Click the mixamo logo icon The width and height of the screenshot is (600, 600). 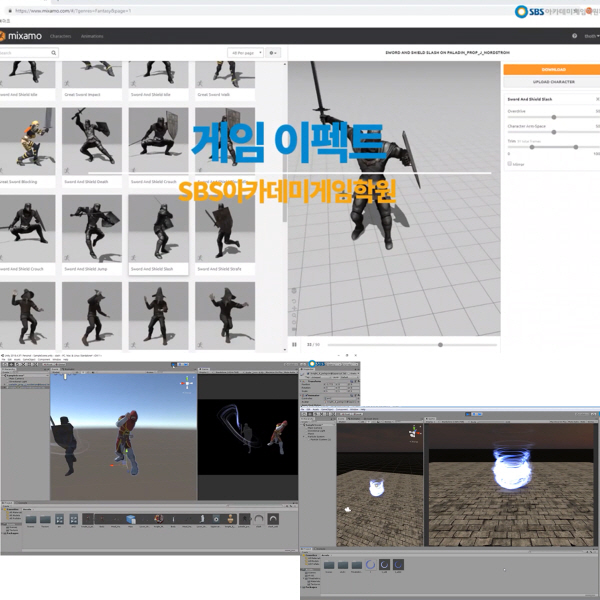coord(5,36)
